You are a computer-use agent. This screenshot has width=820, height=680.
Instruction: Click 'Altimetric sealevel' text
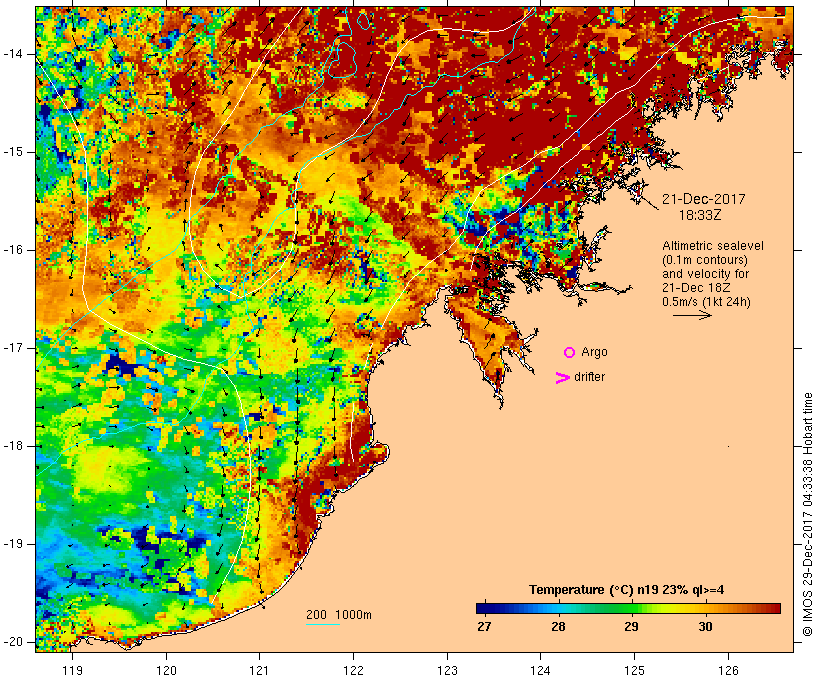coord(713,246)
